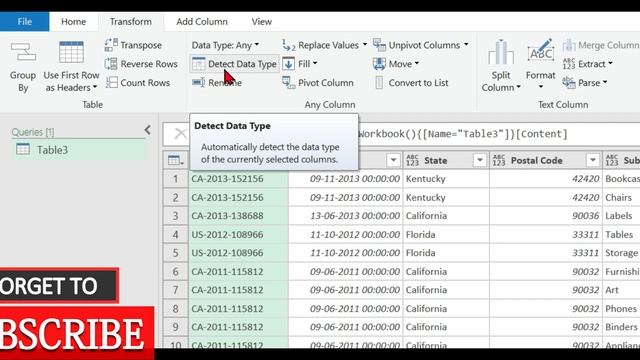Click the Postal Code data type icon
This screenshot has width=640, height=360.
[x=499, y=160]
